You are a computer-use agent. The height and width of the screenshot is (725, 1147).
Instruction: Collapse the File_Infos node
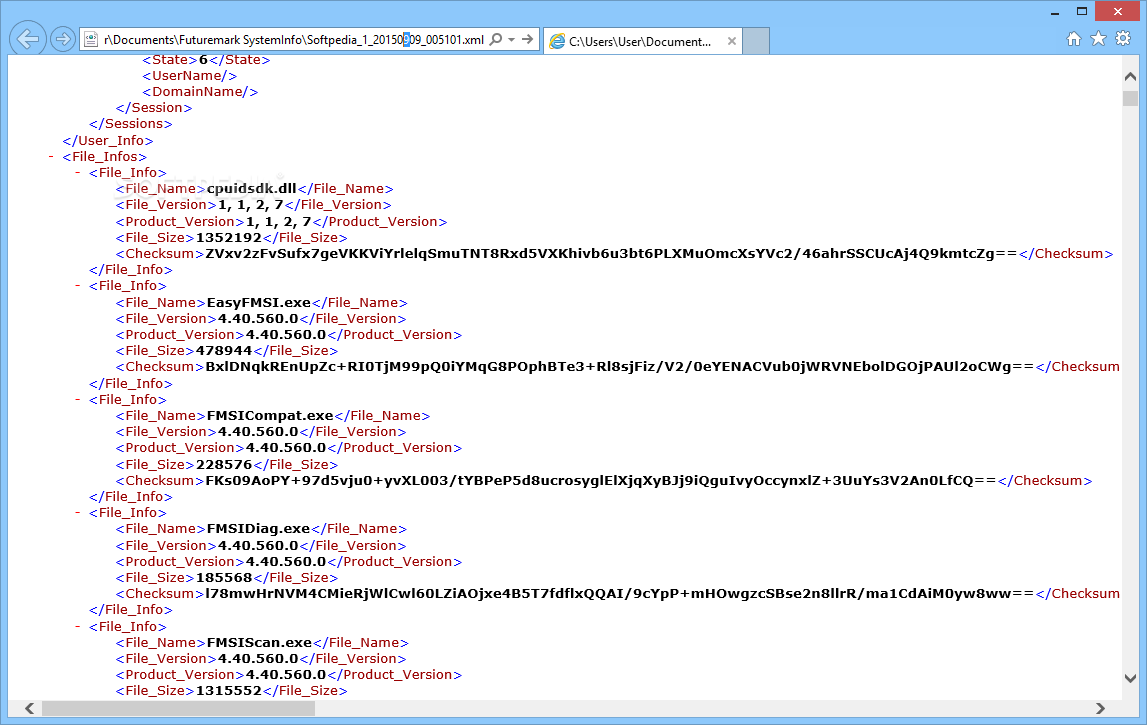coord(51,157)
